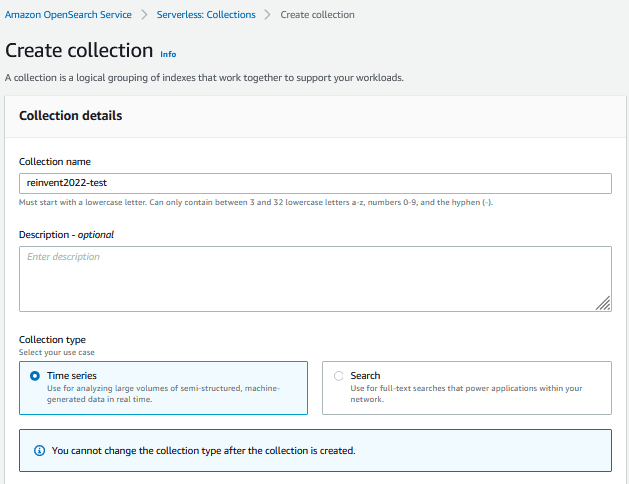Click inside the Description text area
This screenshot has height=484, width=629.
[x=315, y=279]
